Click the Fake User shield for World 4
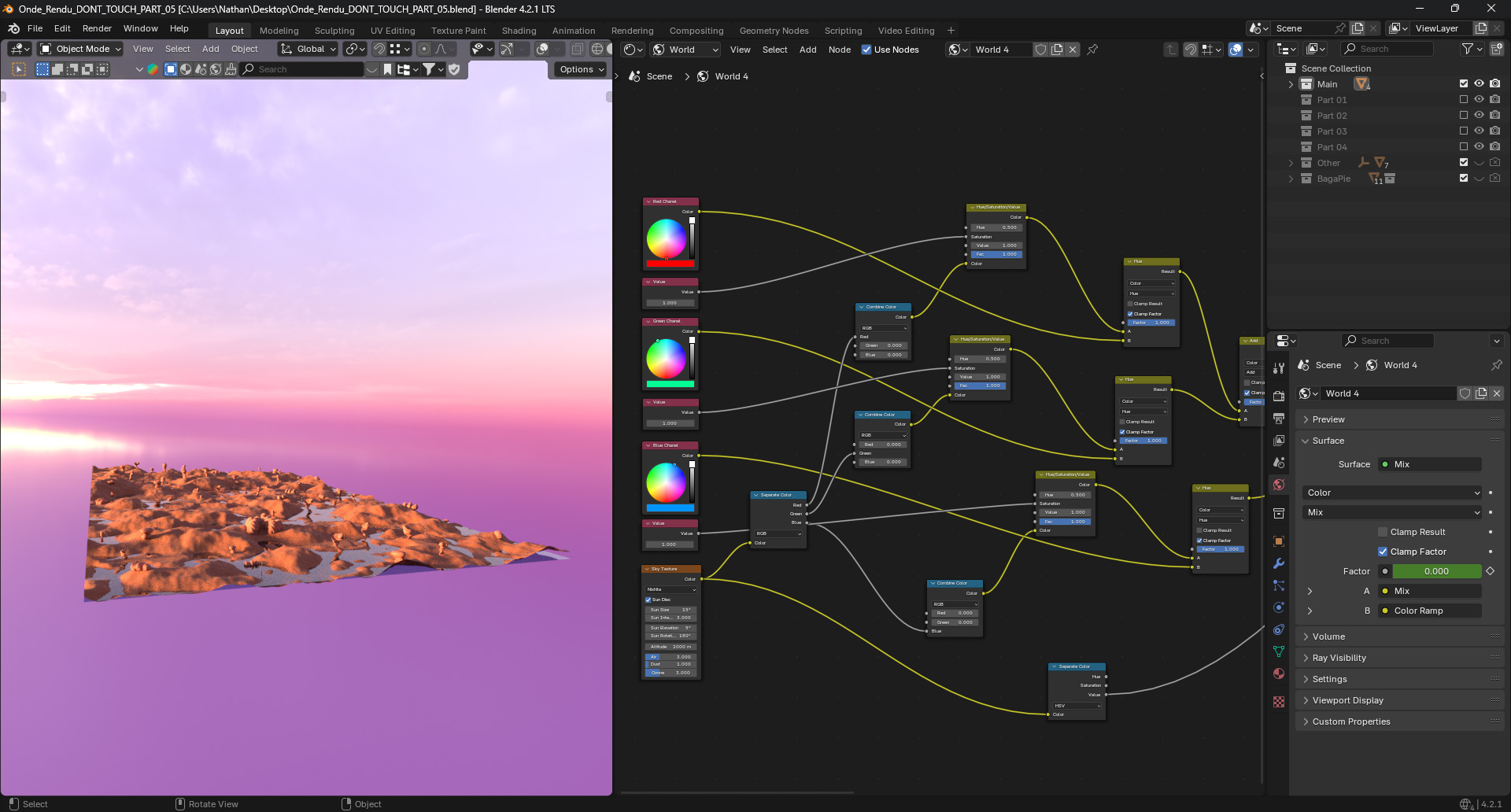This screenshot has height=812, width=1511. pyautogui.click(x=1040, y=50)
